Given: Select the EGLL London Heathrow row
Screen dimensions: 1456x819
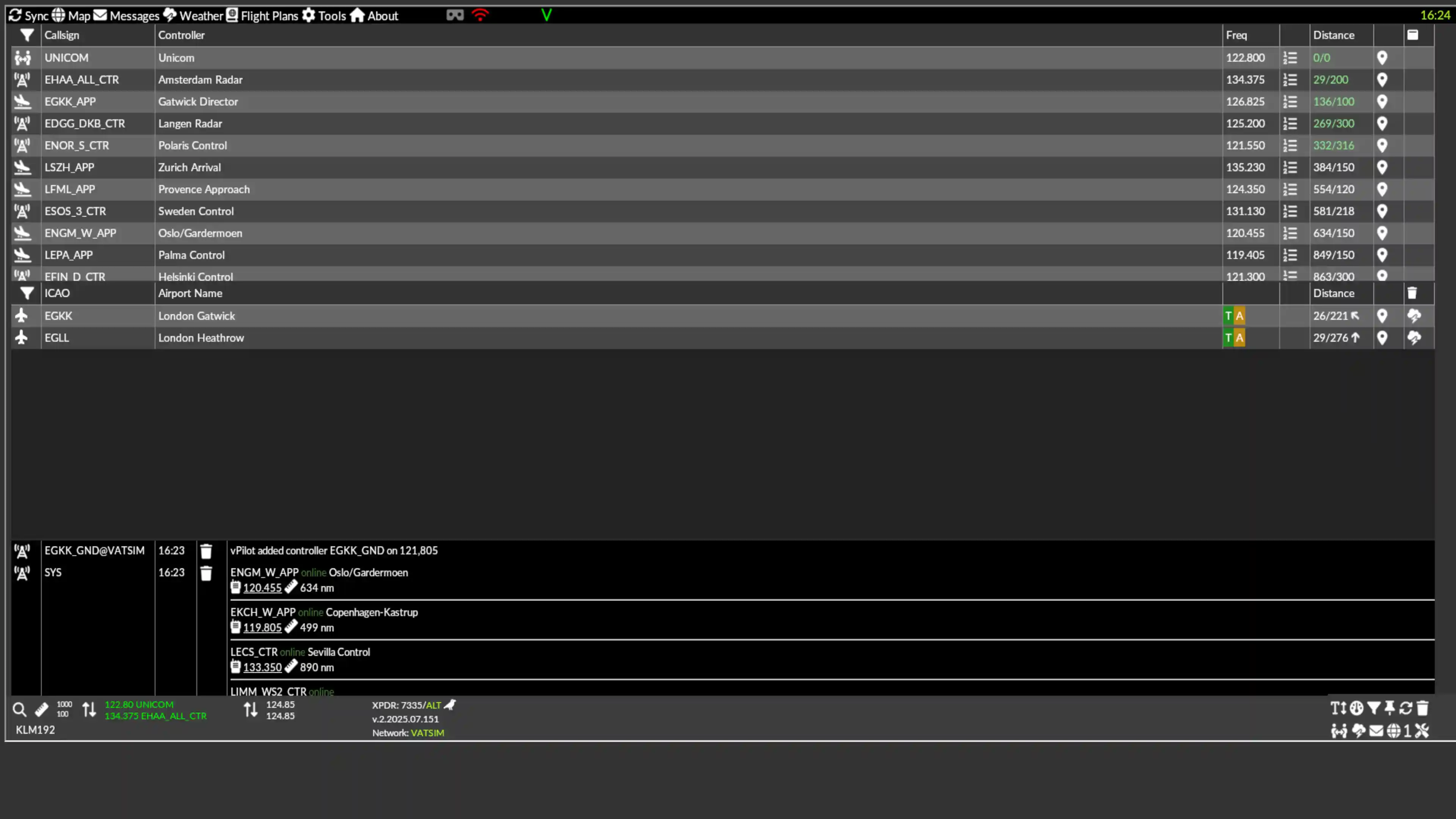Looking at the screenshot, I should tap(722, 338).
